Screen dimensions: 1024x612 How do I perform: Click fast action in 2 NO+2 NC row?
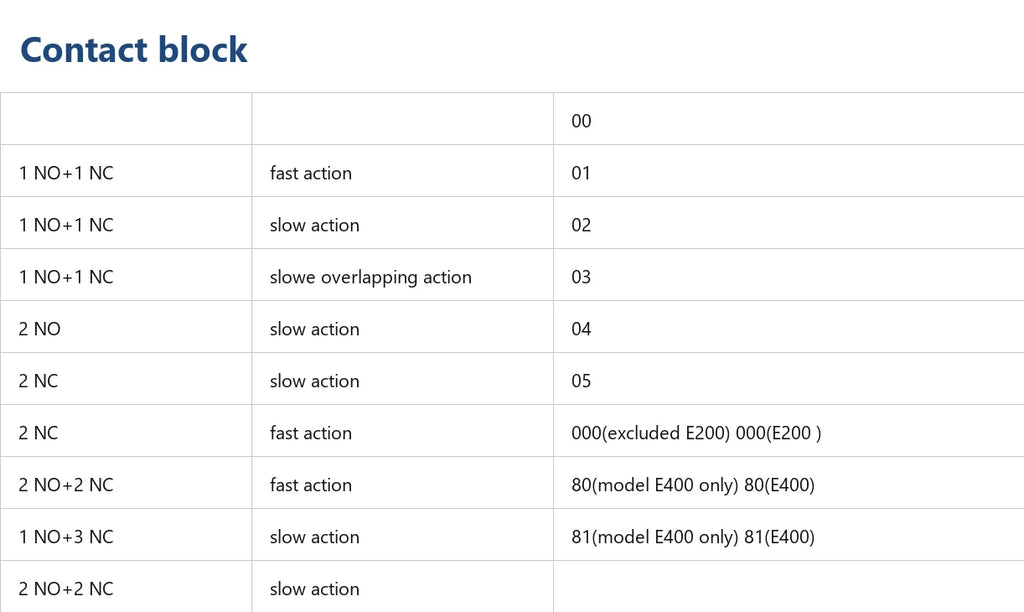tap(402, 483)
